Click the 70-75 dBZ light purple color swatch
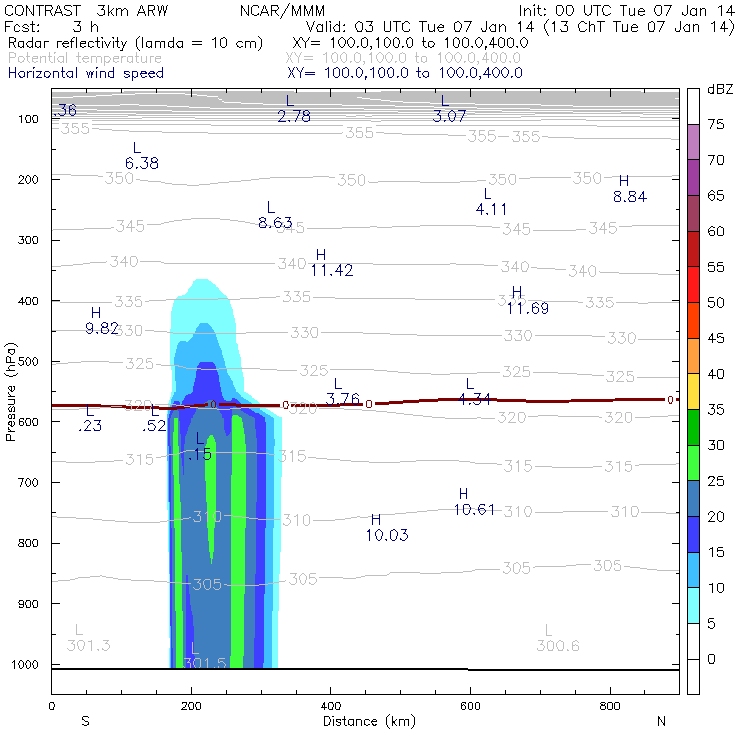 coord(693,142)
